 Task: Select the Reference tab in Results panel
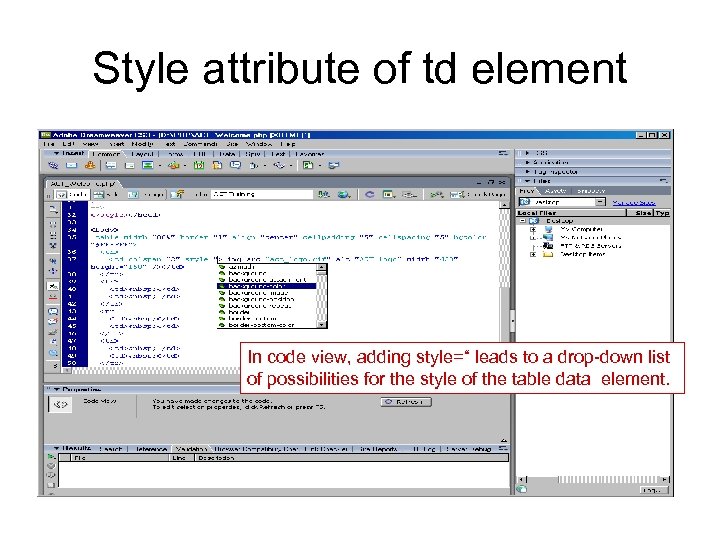click(x=151, y=449)
